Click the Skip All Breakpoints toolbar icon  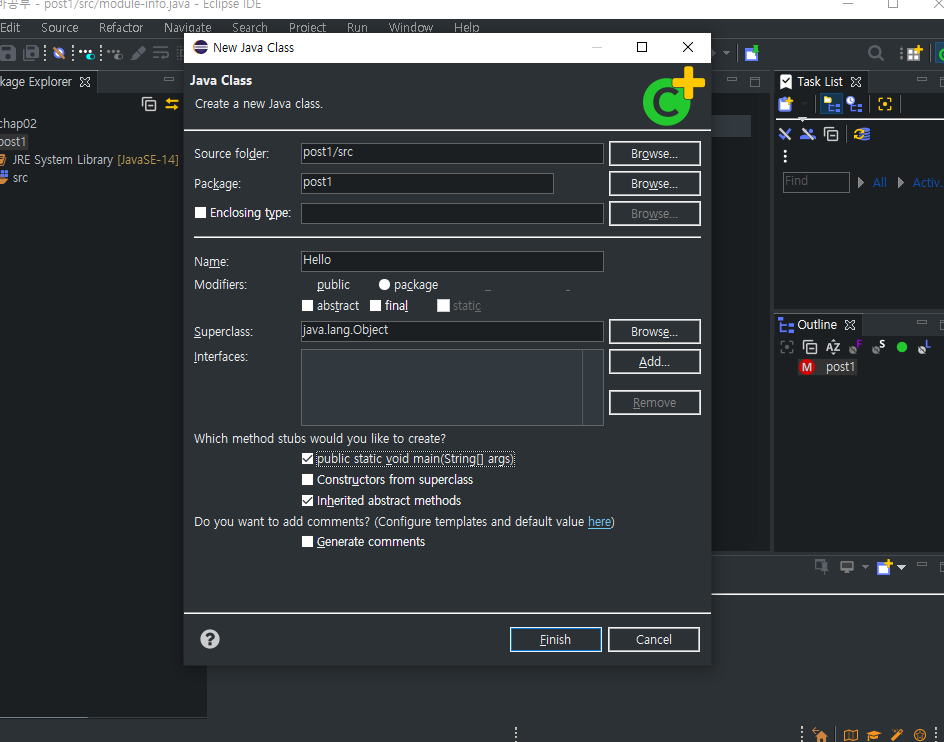click(58, 54)
